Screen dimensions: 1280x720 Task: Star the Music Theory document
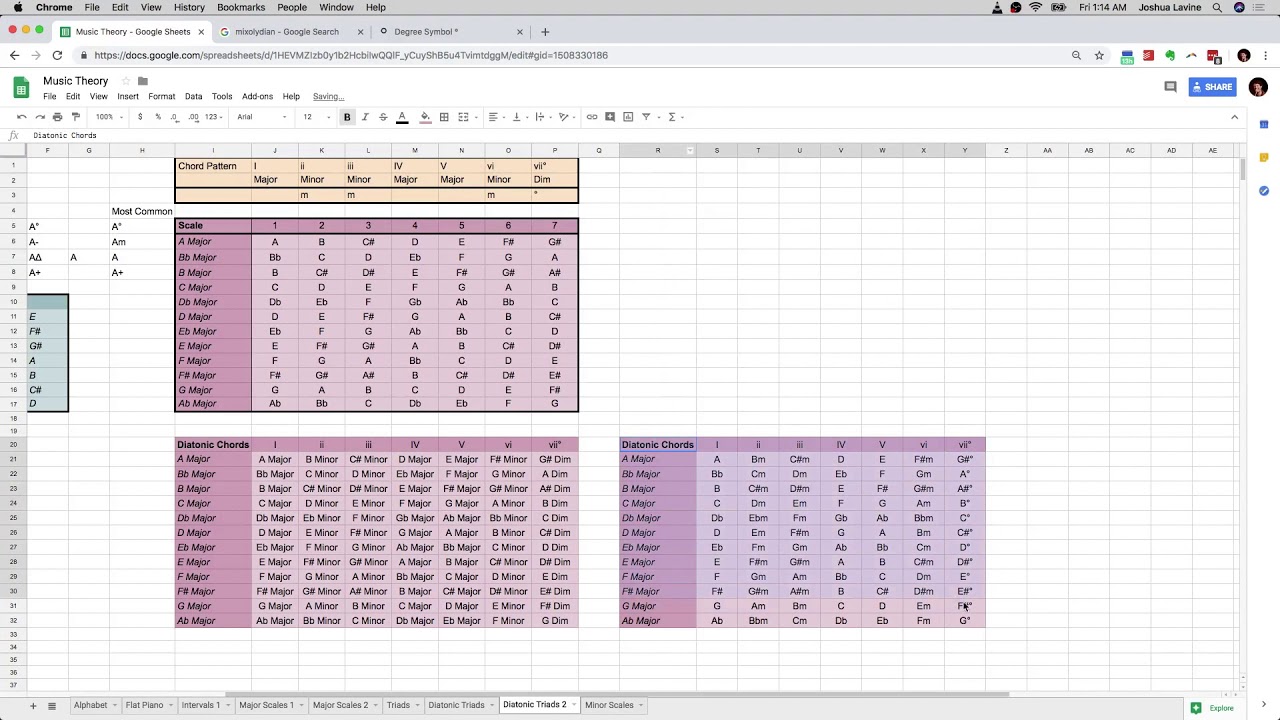click(x=126, y=81)
